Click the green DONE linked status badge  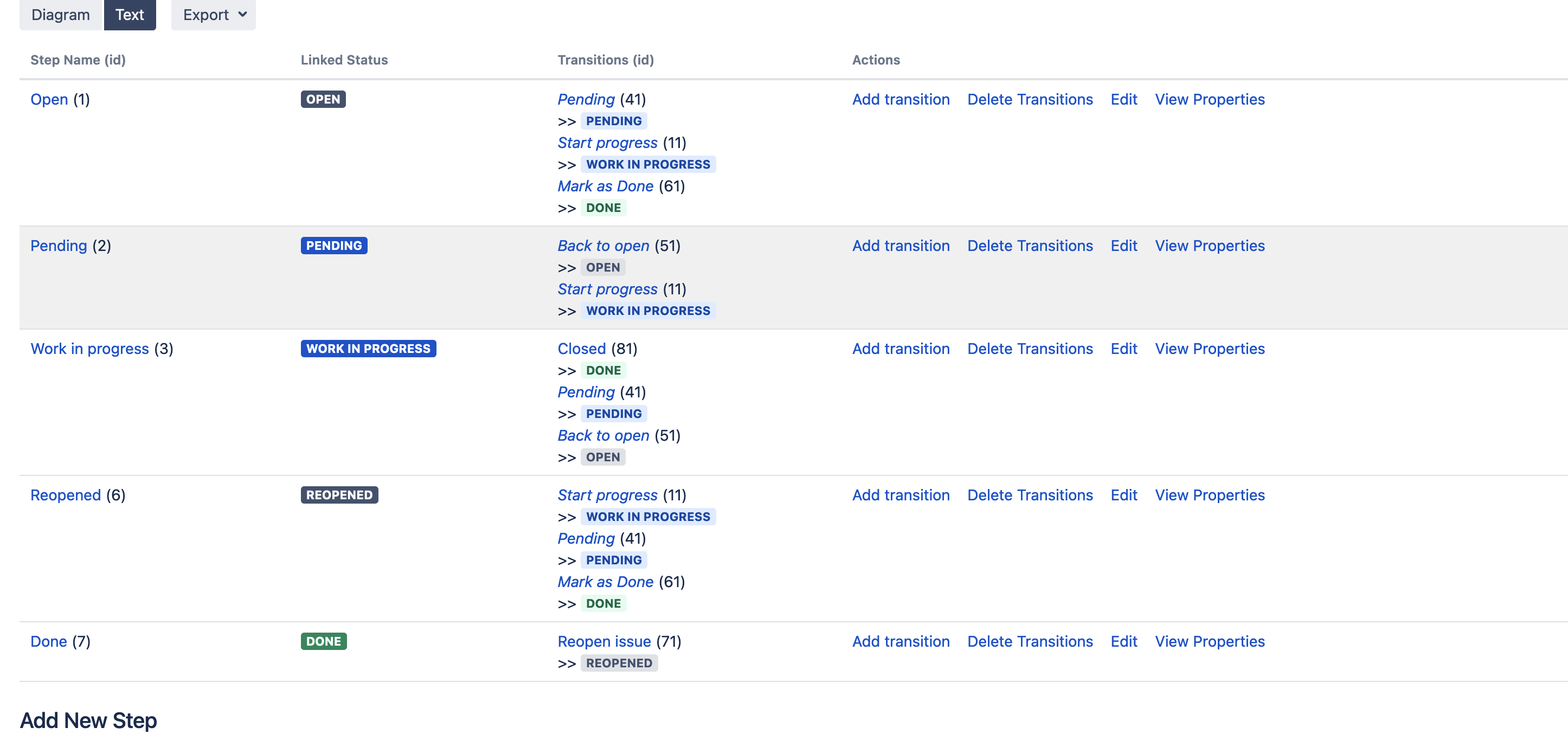pos(324,641)
